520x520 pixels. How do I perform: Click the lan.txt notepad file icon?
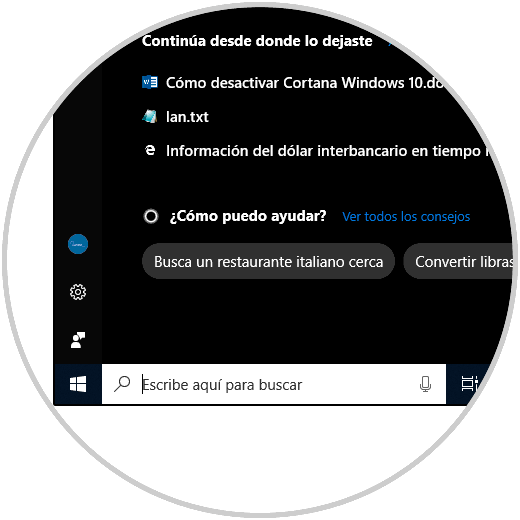(x=149, y=117)
